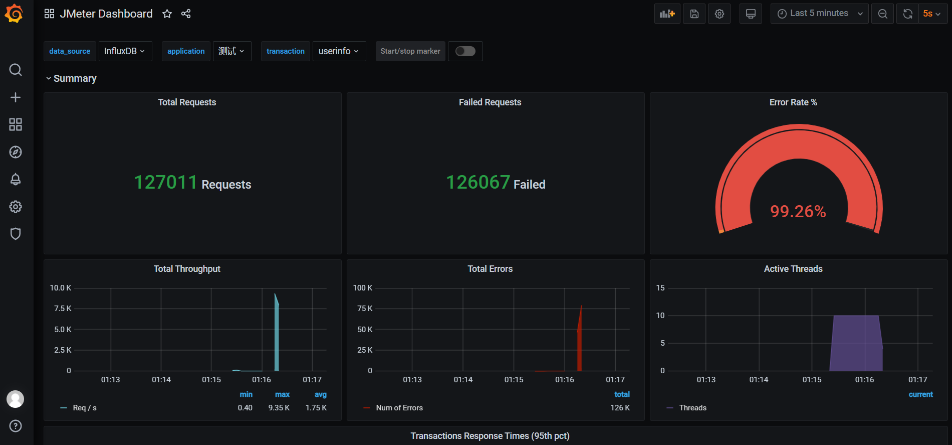Click the 126 K total errors value
The image size is (952, 445).
tap(620, 407)
